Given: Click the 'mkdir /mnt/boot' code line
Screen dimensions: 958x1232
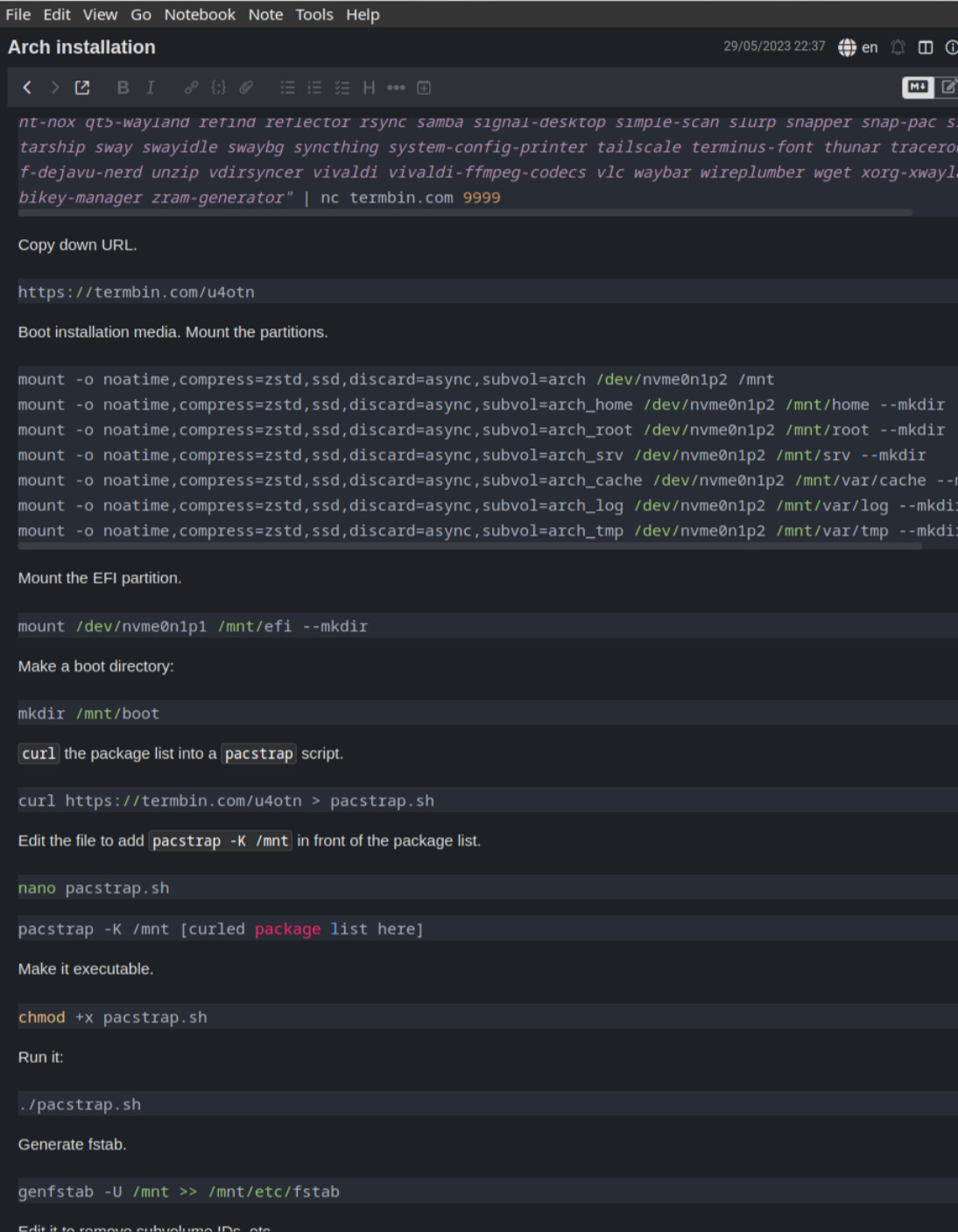Looking at the screenshot, I should point(89,715).
